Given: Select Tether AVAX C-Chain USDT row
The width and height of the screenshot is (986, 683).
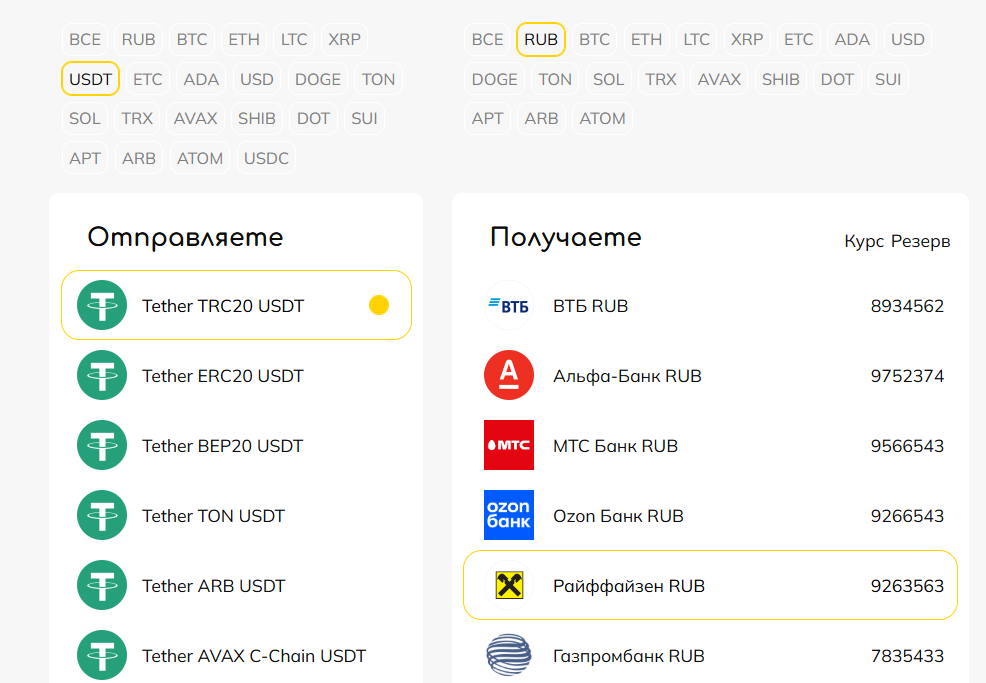Looking at the screenshot, I should (x=254, y=656).
